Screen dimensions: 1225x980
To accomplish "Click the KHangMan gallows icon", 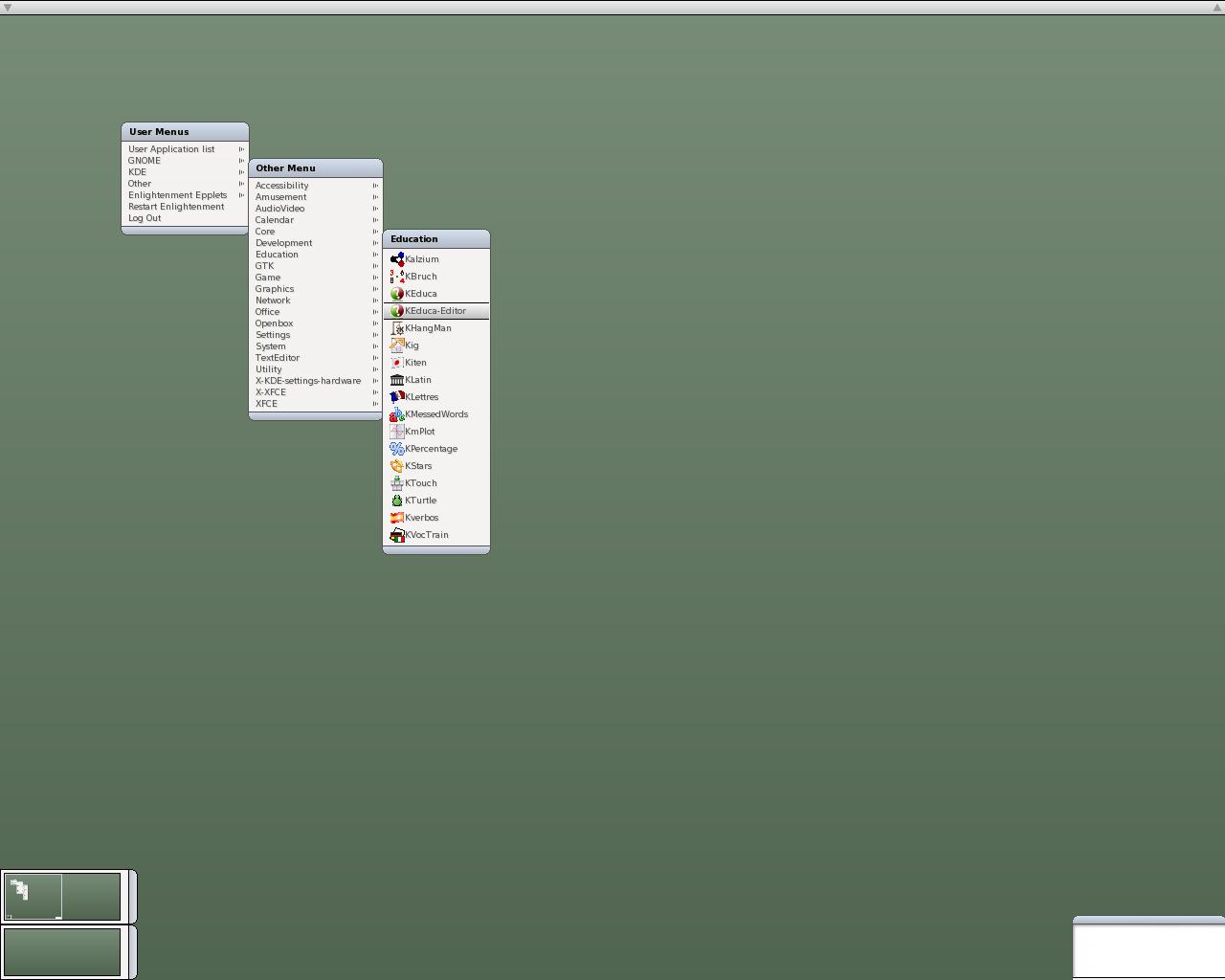I will coord(397,328).
